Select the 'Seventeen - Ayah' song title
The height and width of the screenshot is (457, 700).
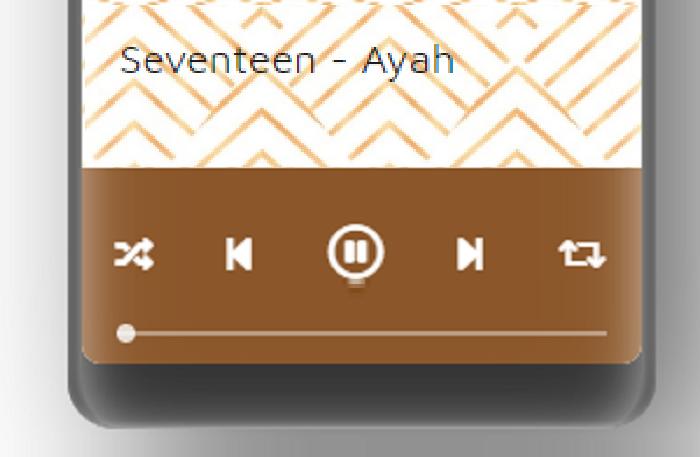click(x=288, y=61)
